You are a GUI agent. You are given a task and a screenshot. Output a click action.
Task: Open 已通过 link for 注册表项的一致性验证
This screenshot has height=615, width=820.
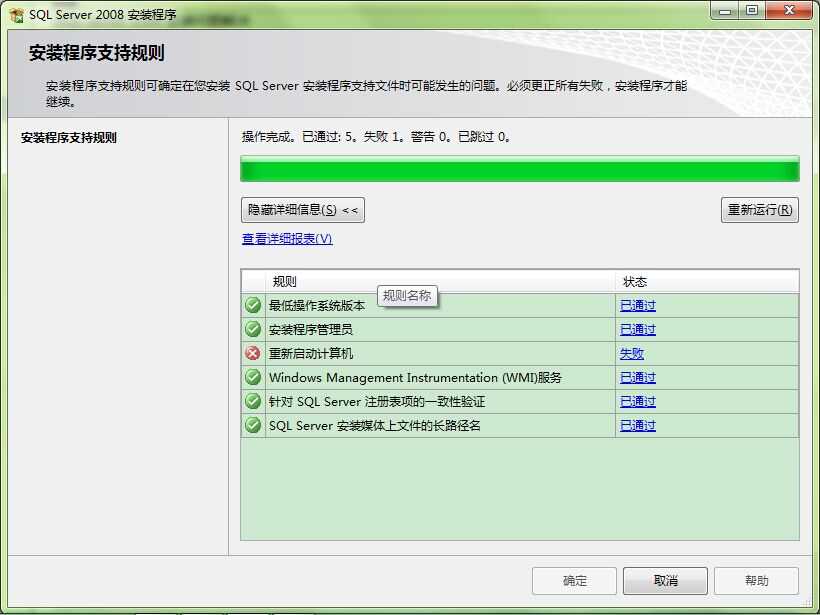[x=637, y=402]
